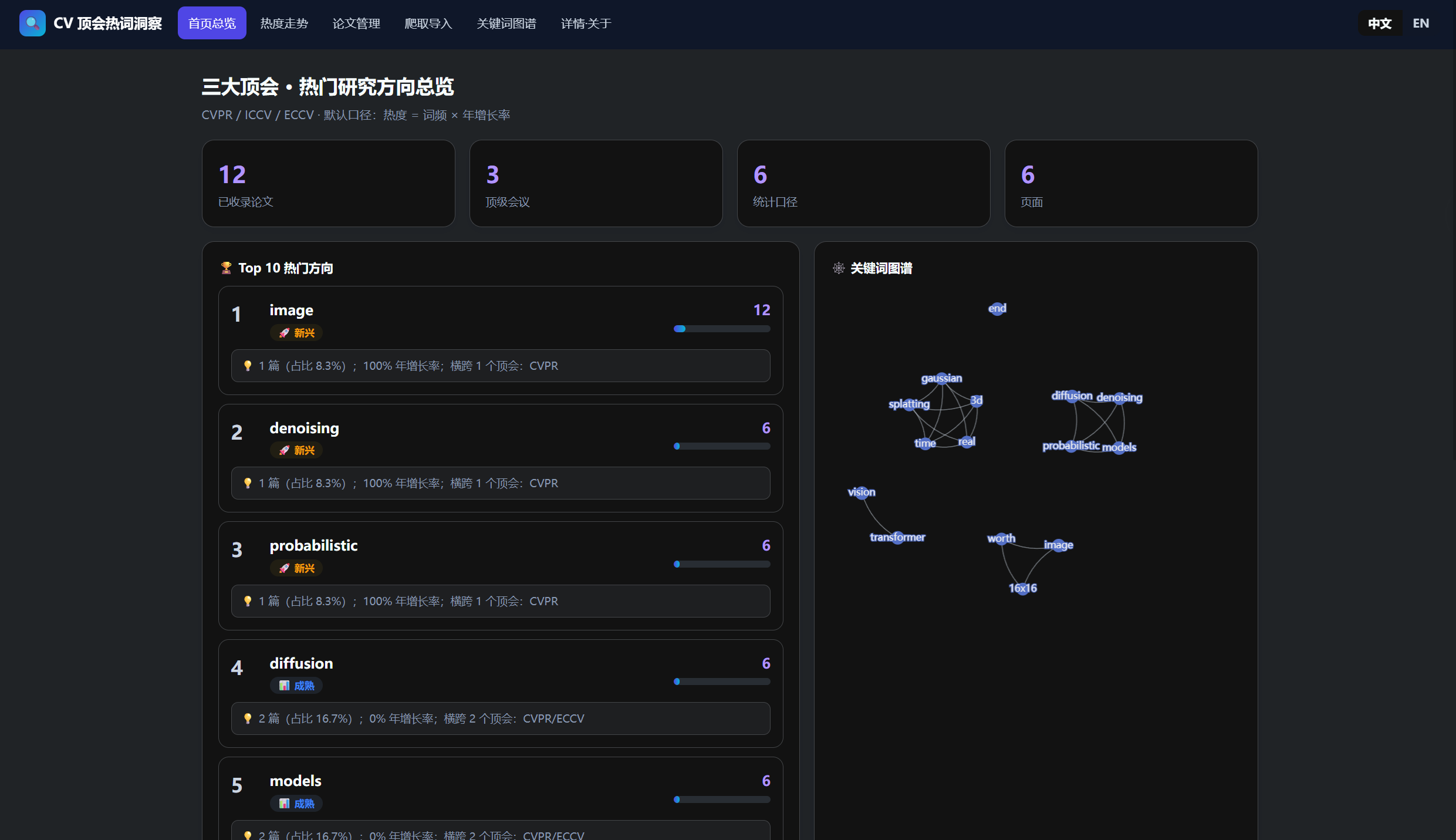The image size is (1456, 840).
Task: Select the 中文 language toggle
Action: click(x=1380, y=23)
